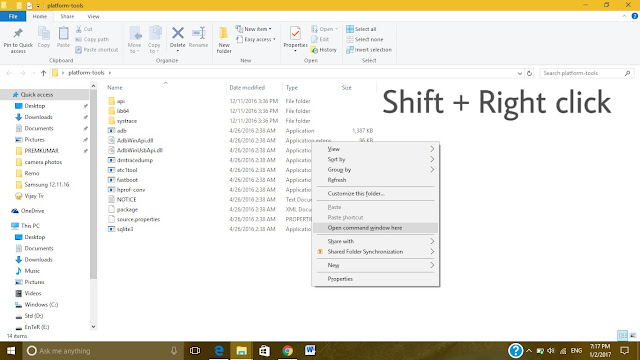Choose Refresh in the context menu
This screenshot has width=640, height=360.
click(376, 180)
